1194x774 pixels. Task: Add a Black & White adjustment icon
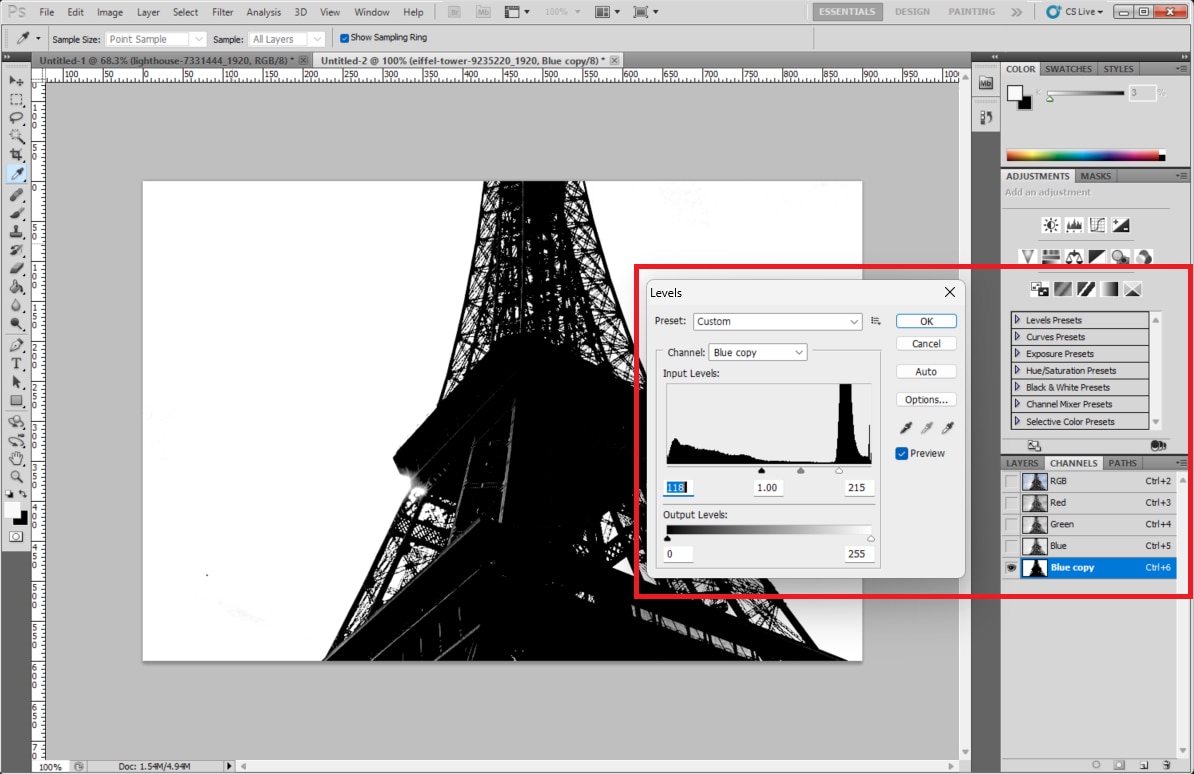click(1097, 257)
